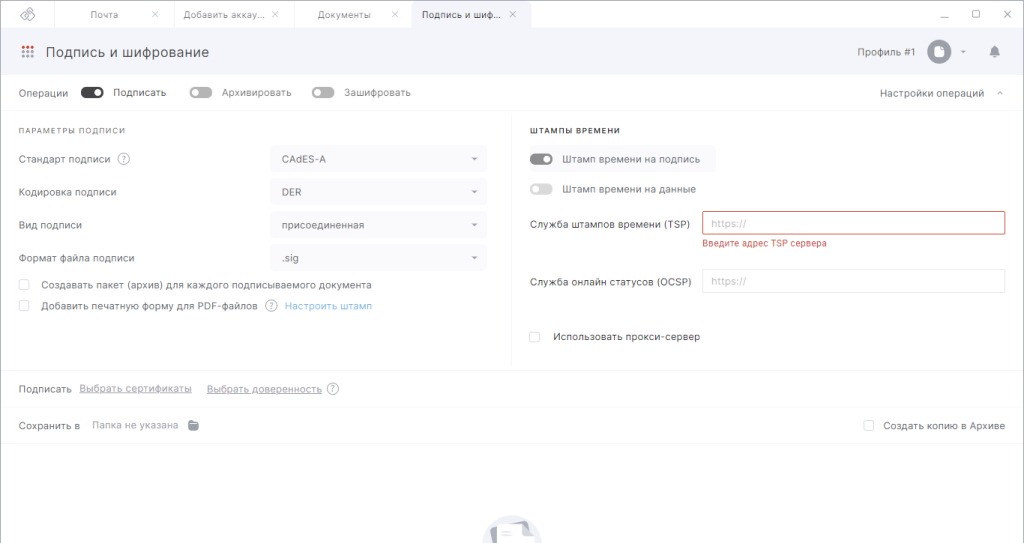Click the Служба штампов времени (TSP) field

(x=853, y=223)
